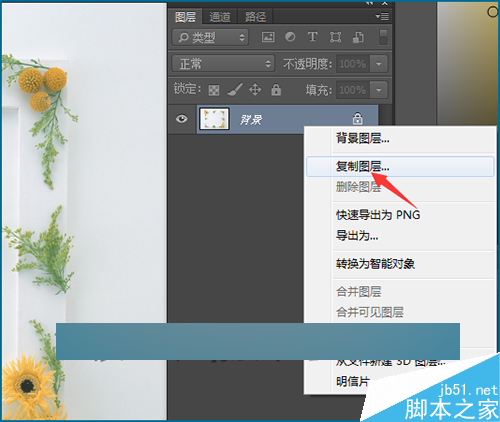Click the lock icon on 背景 layer
The image size is (500, 422).
click(x=358, y=118)
